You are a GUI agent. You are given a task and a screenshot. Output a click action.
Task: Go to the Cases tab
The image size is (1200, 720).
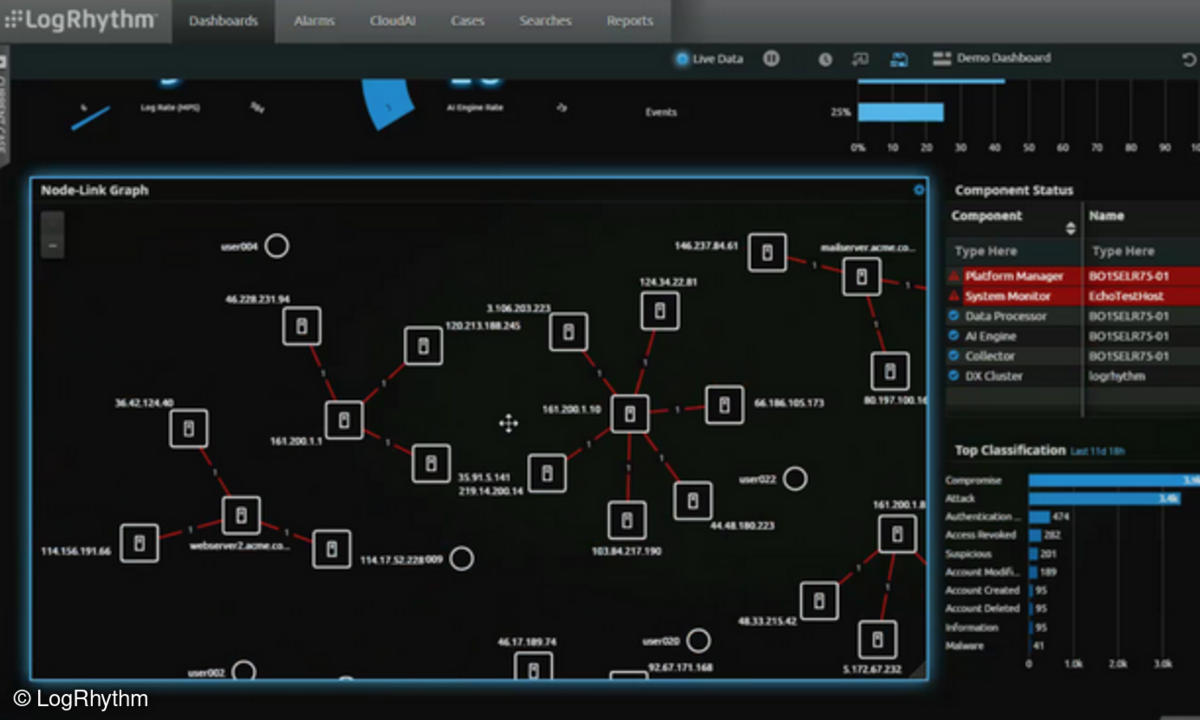click(467, 21)
